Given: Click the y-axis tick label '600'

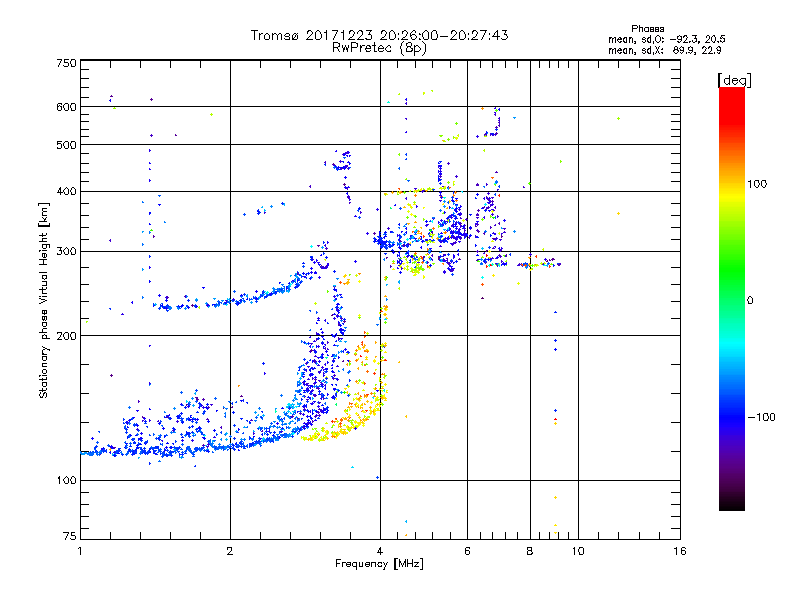Looking at the screenshot, I should (66, 107).
